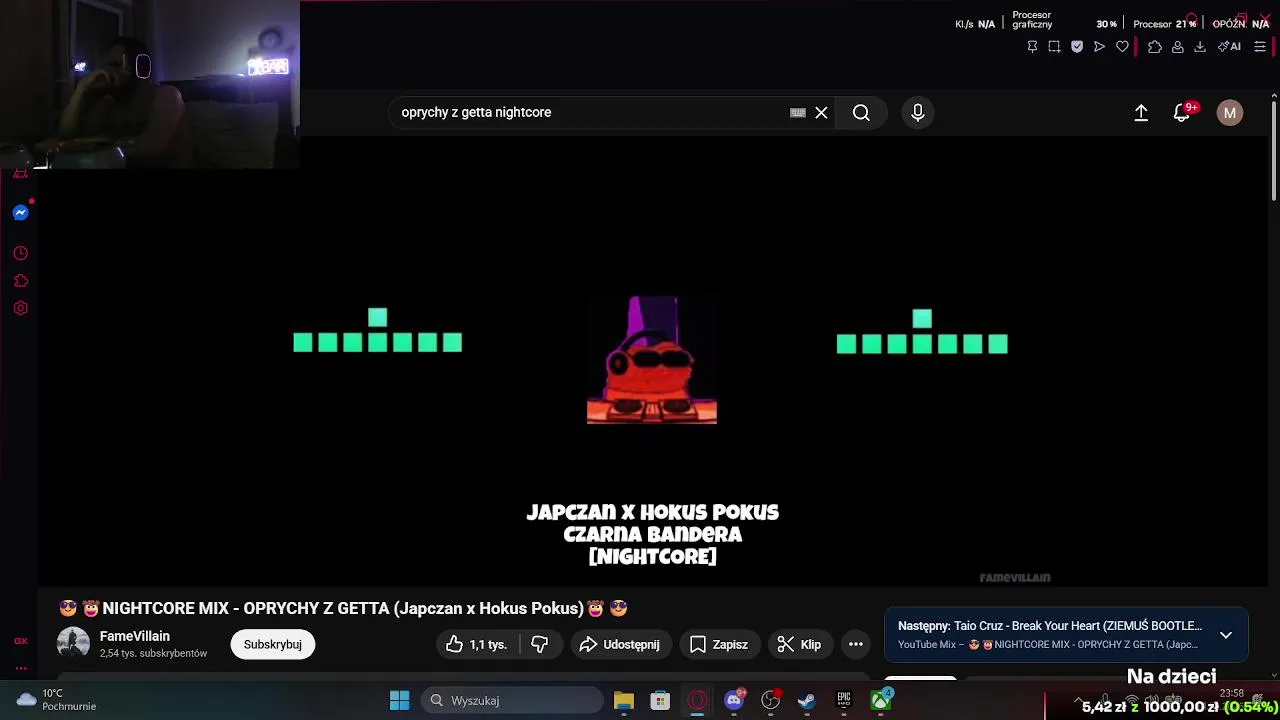Screen dimensions: 1280x720
Task: Clear the YouTube search text with X
Action: coord(821,113)
